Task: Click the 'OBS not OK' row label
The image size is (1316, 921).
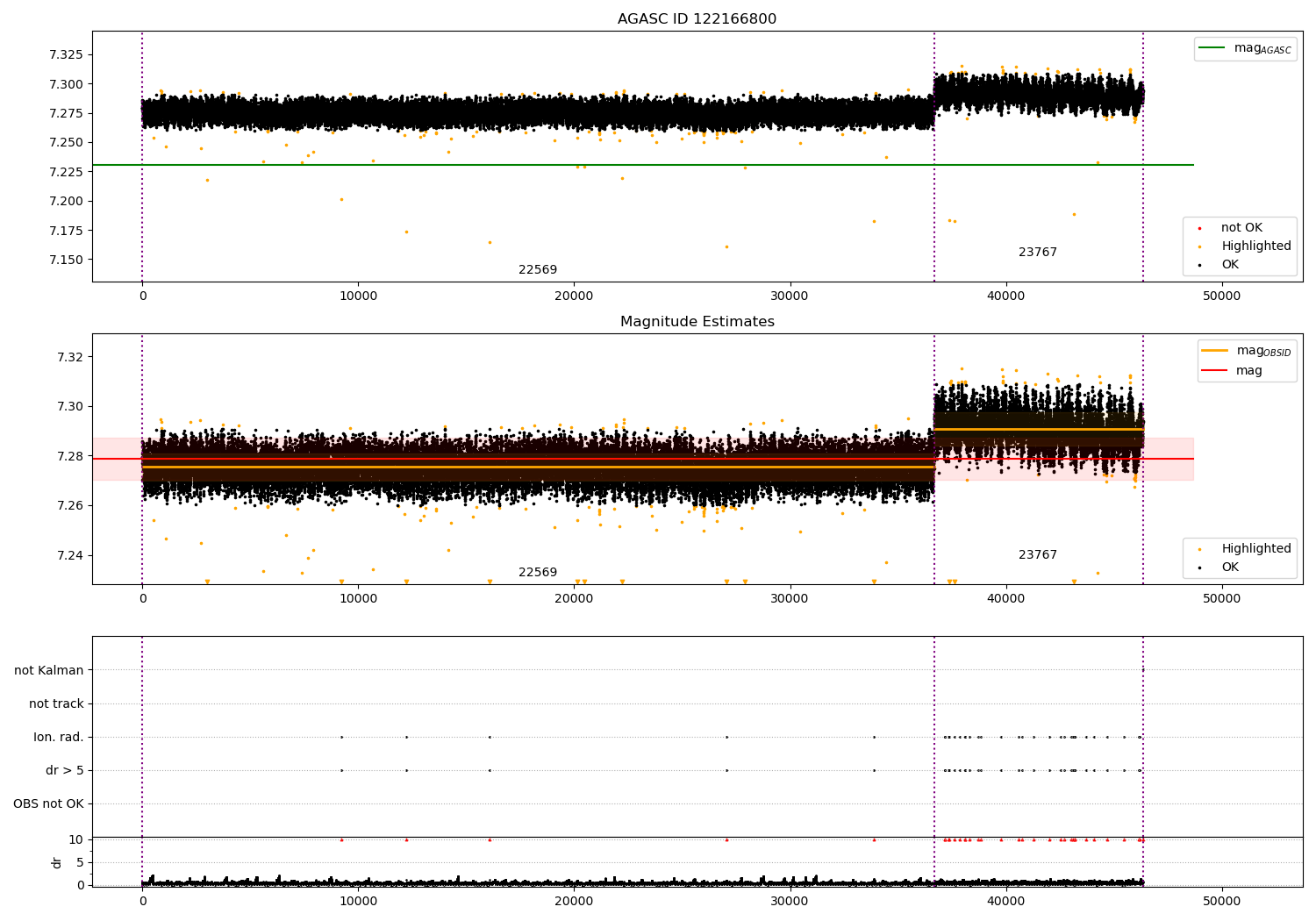Action: pos(48,804)
